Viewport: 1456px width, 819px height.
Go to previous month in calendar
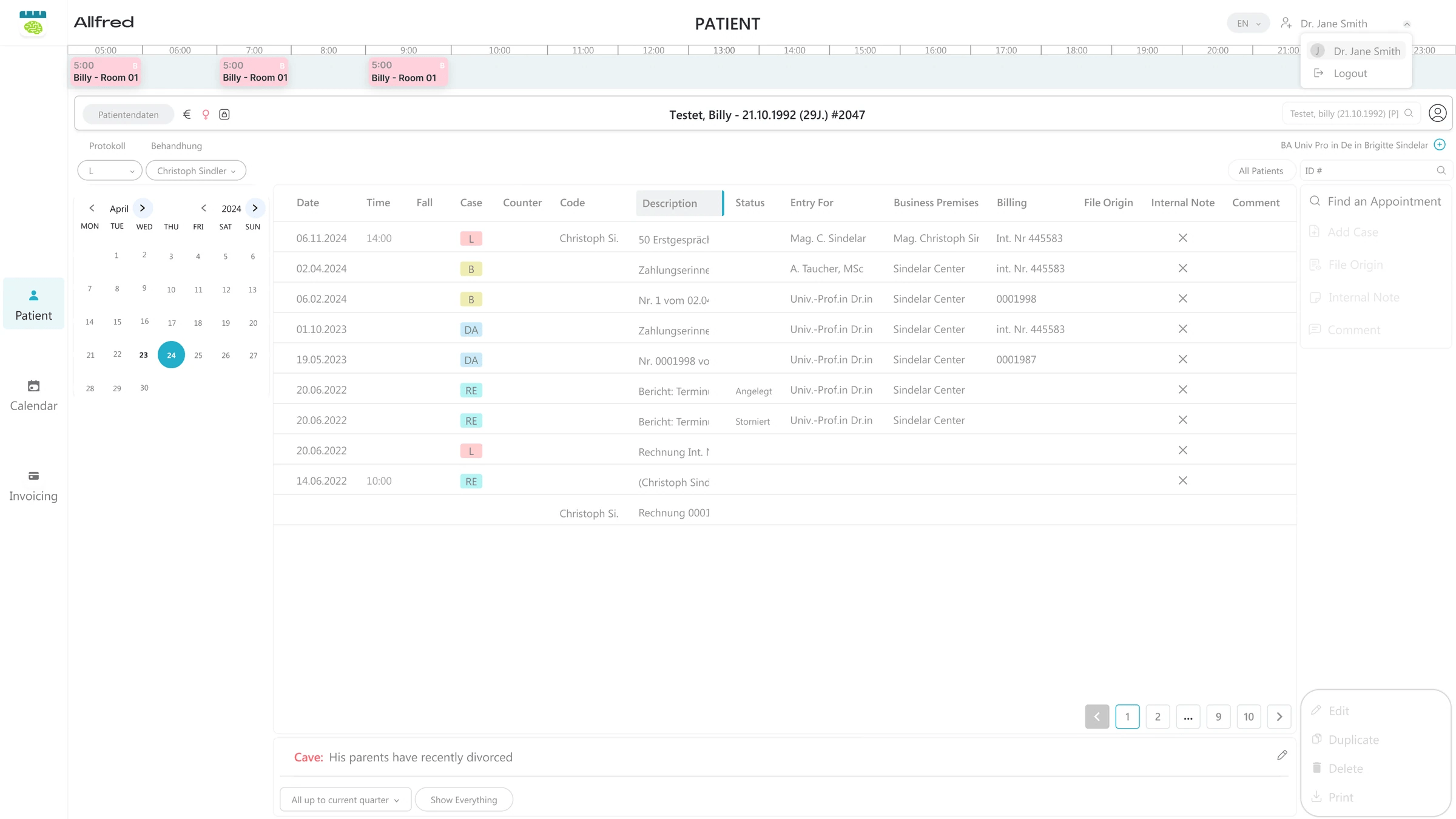[92, 208]
